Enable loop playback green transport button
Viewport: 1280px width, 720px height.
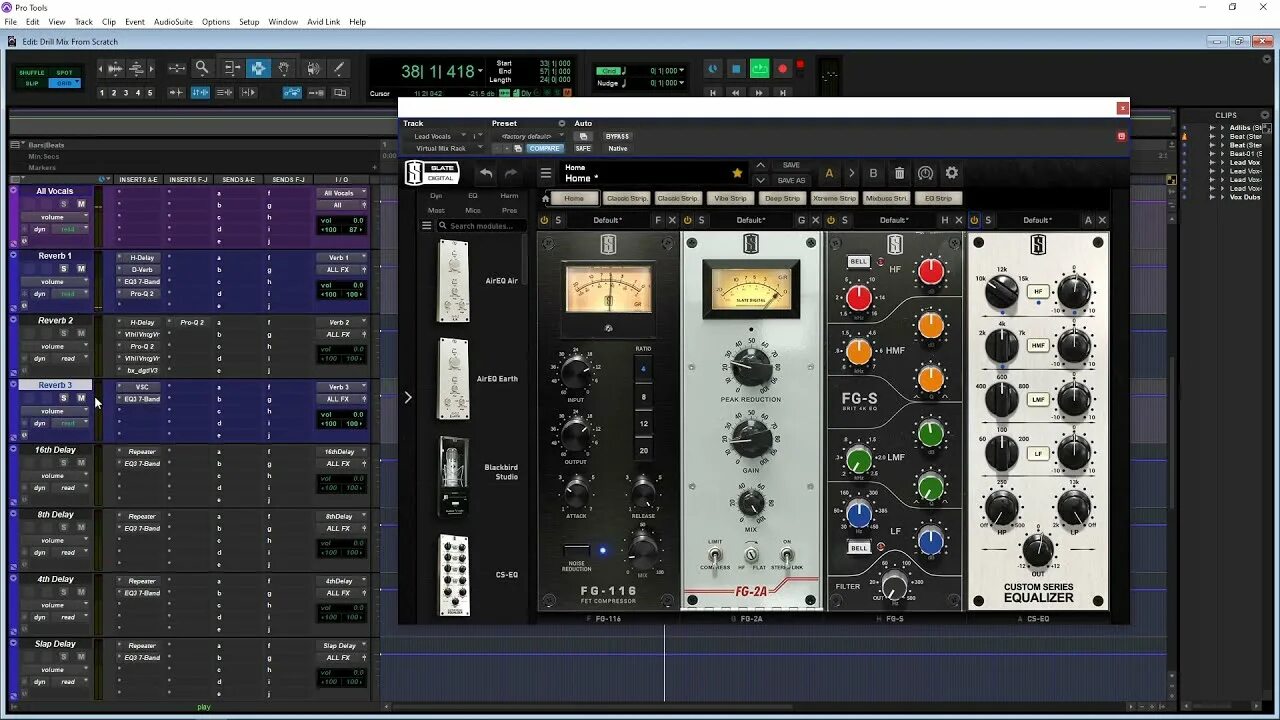(760, 69)
